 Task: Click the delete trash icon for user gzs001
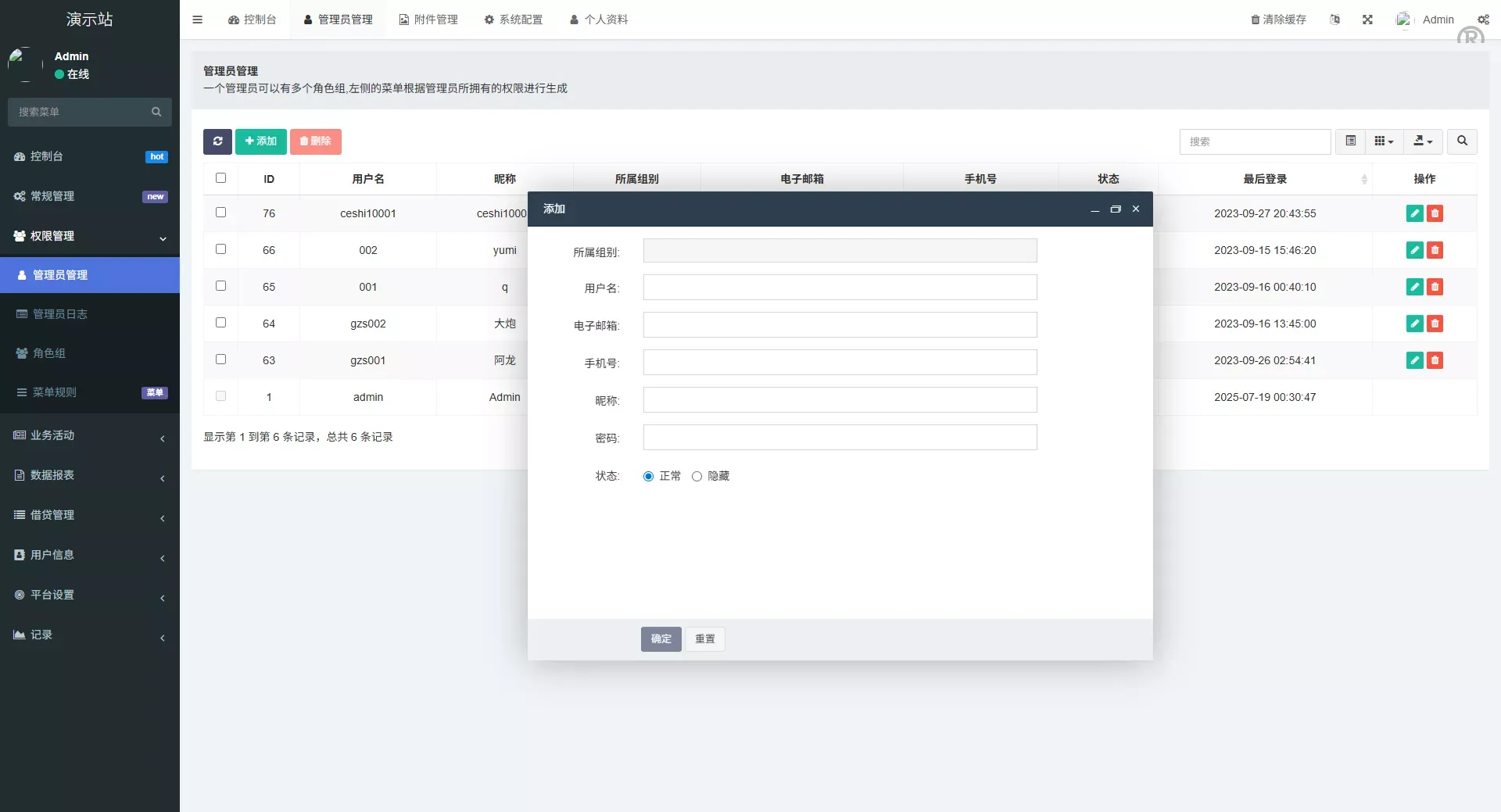click(x=1435, y=360)
